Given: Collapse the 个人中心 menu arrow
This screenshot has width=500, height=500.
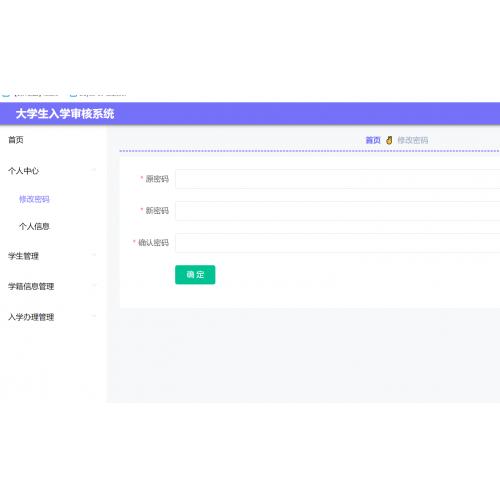Looking at the screenshot, I should click(x=94, y=170).
